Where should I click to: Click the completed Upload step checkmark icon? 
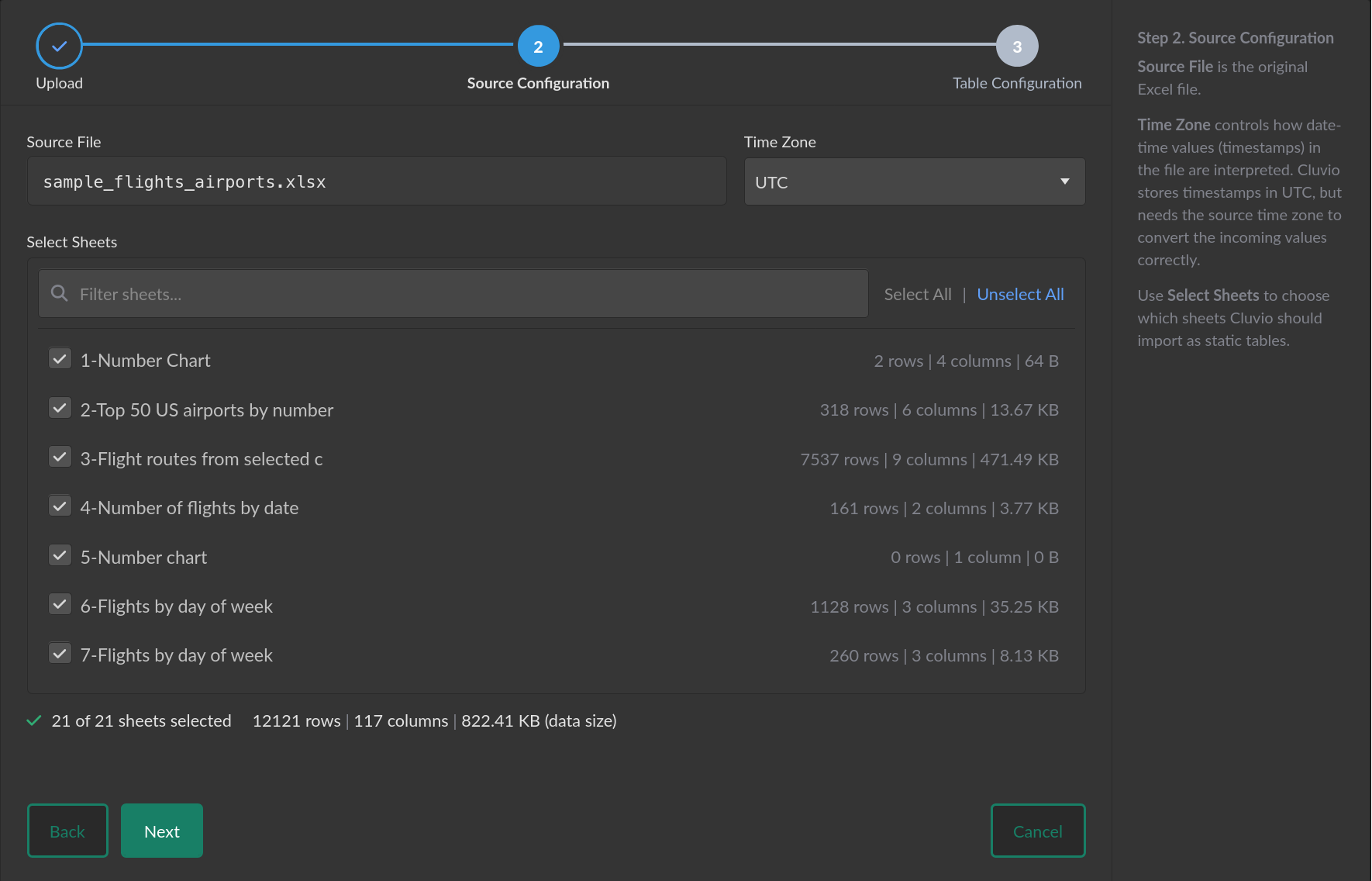point(59,47)
